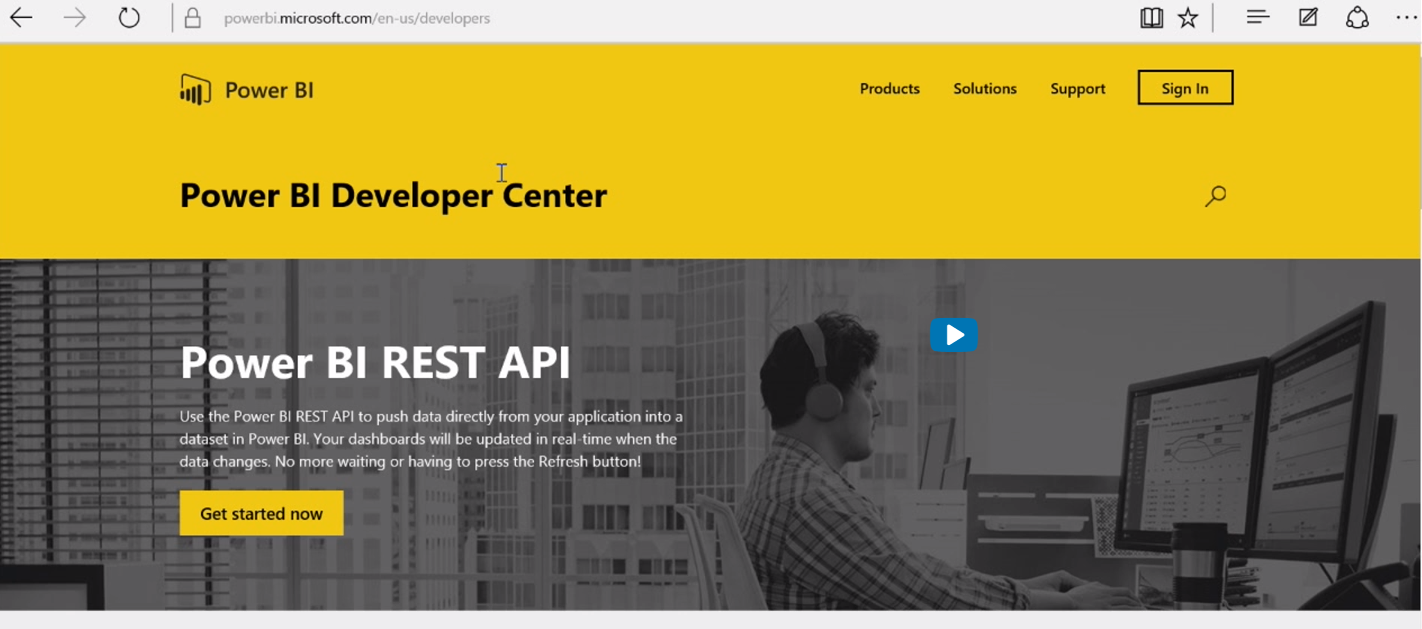The image size is (1422, 629).
Task: Go back with the browser back arrow
Action: click(x=21, y=18)
